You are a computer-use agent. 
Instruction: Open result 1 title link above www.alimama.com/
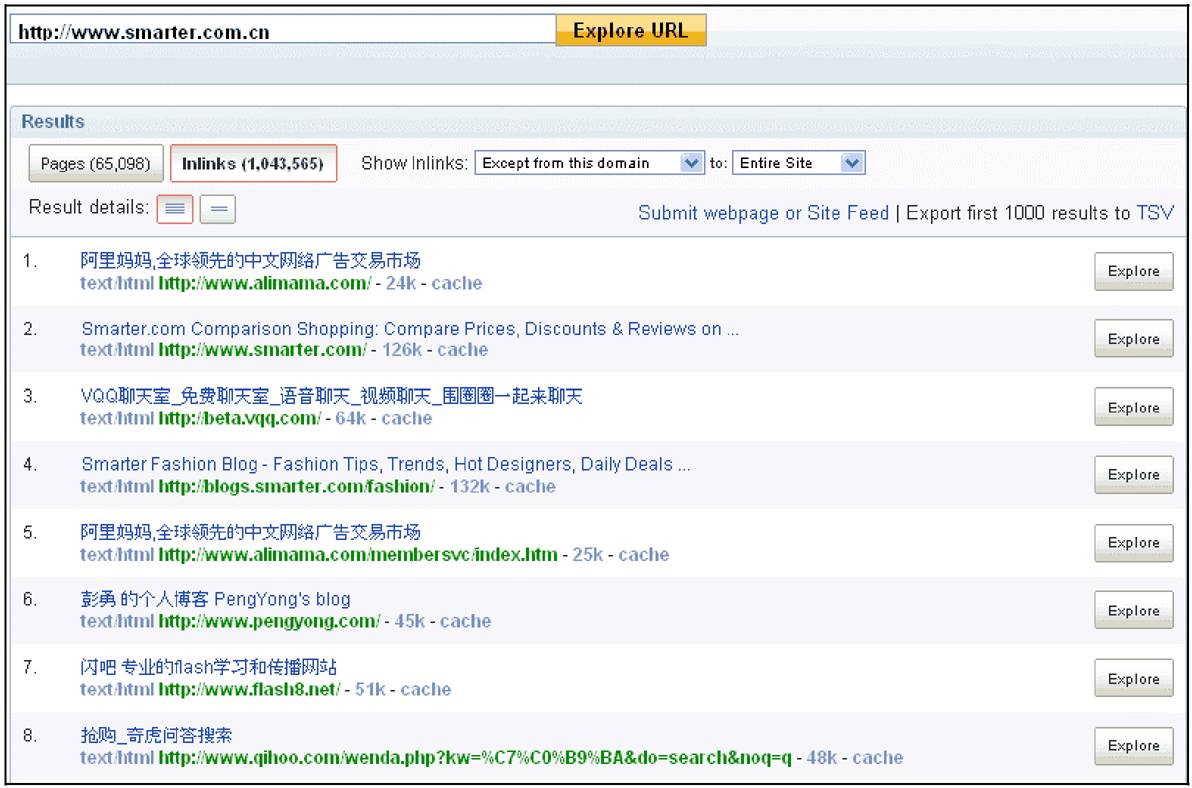(251, 261)
